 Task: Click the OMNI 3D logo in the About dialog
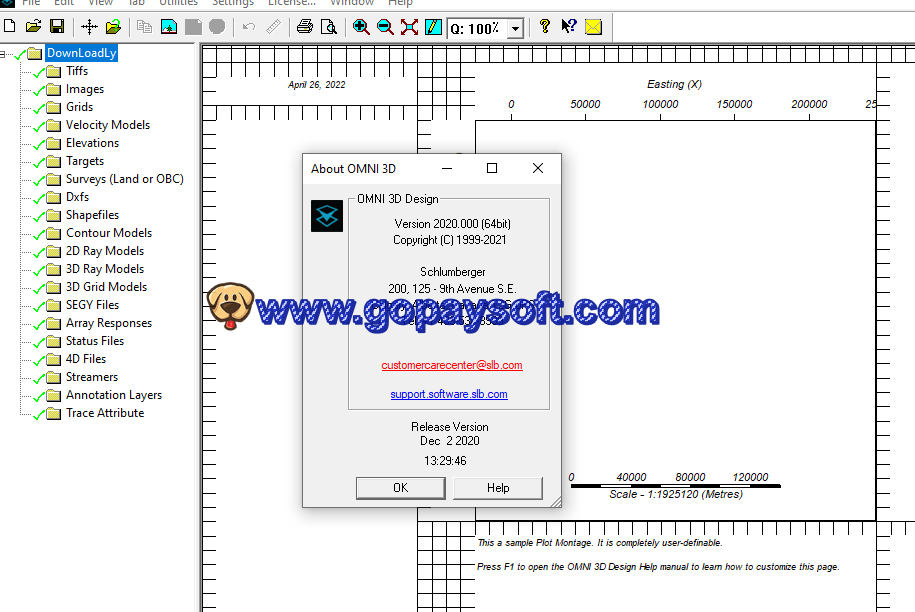coord(327,216)
